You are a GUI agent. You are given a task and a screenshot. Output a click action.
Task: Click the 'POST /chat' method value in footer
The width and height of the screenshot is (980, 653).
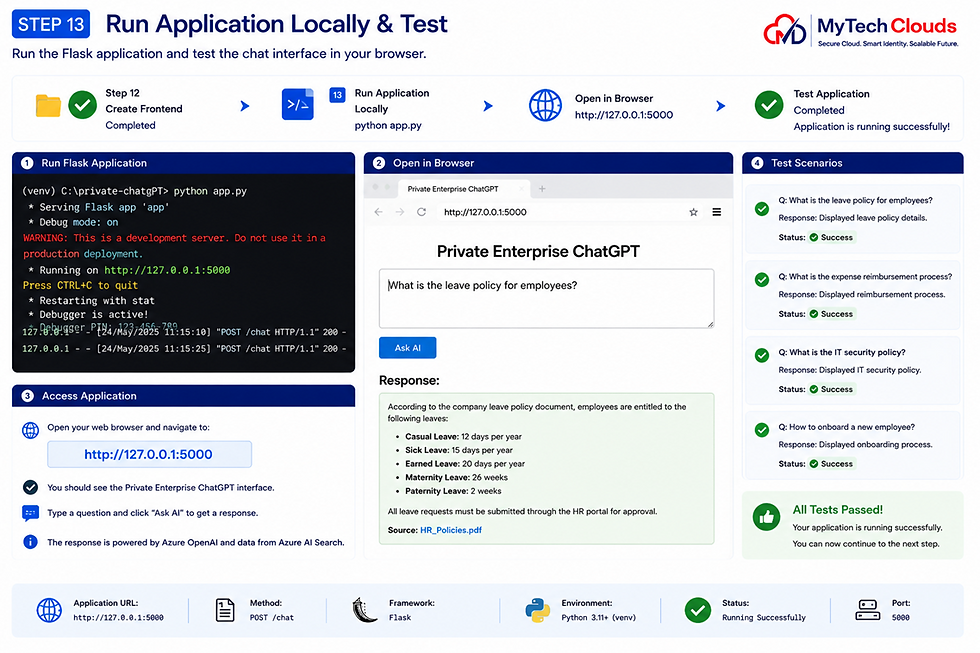point(271,617)
